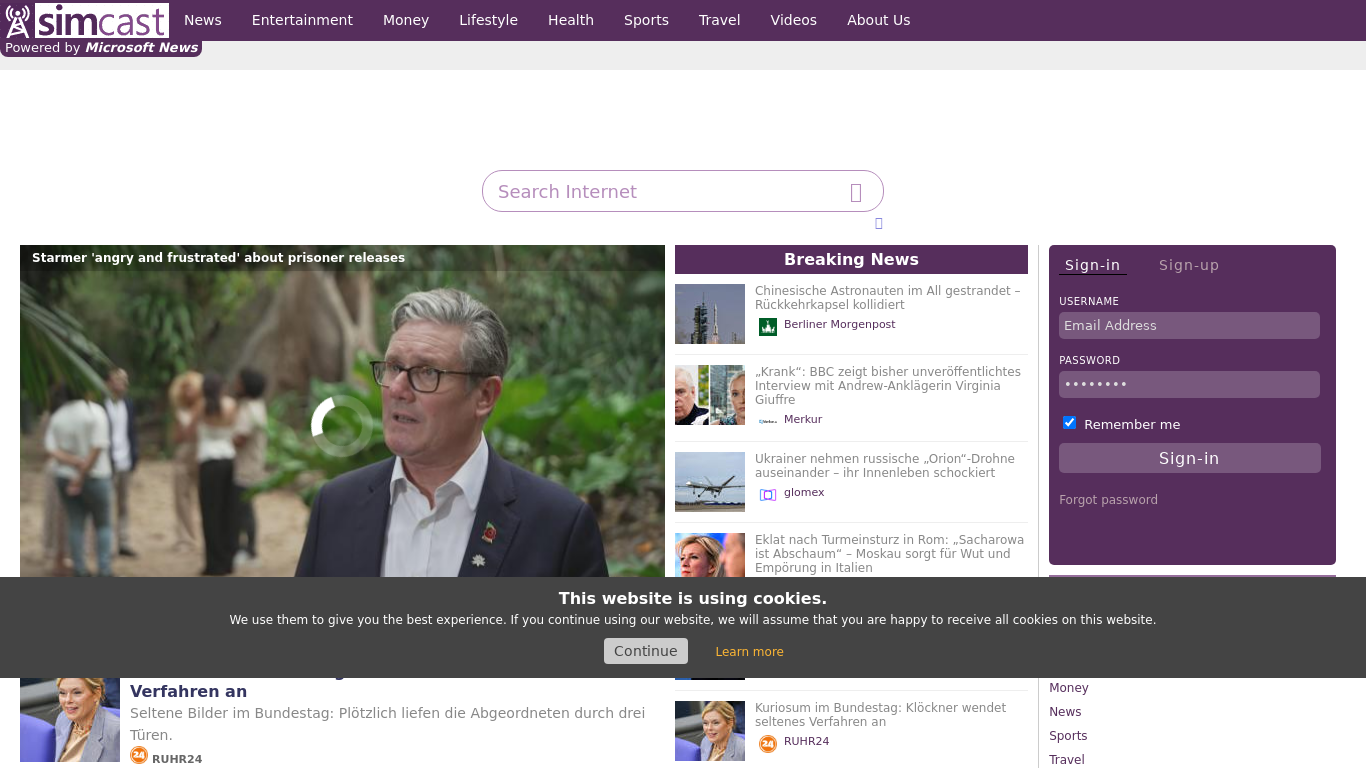
Task: Click the Search Internet text field
Action: [665, 191]
